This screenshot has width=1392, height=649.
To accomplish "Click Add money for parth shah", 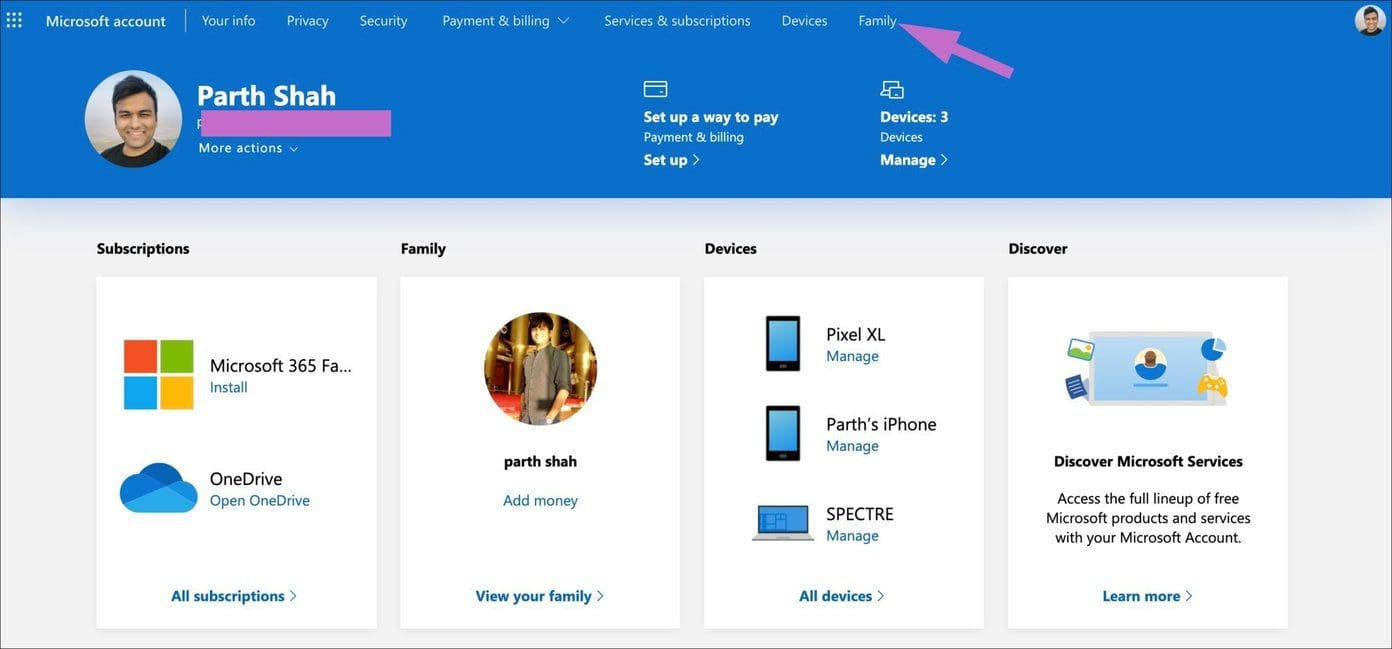I will 540,500.
